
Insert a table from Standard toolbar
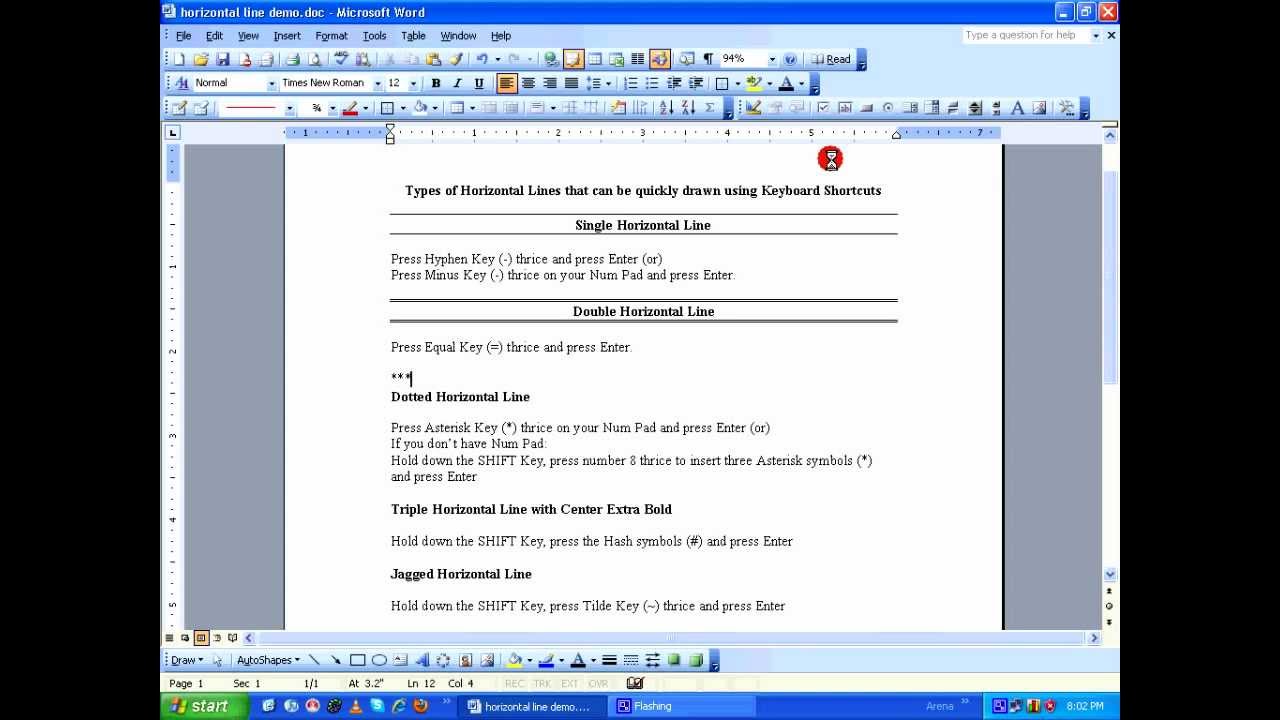tap(595, 59)
